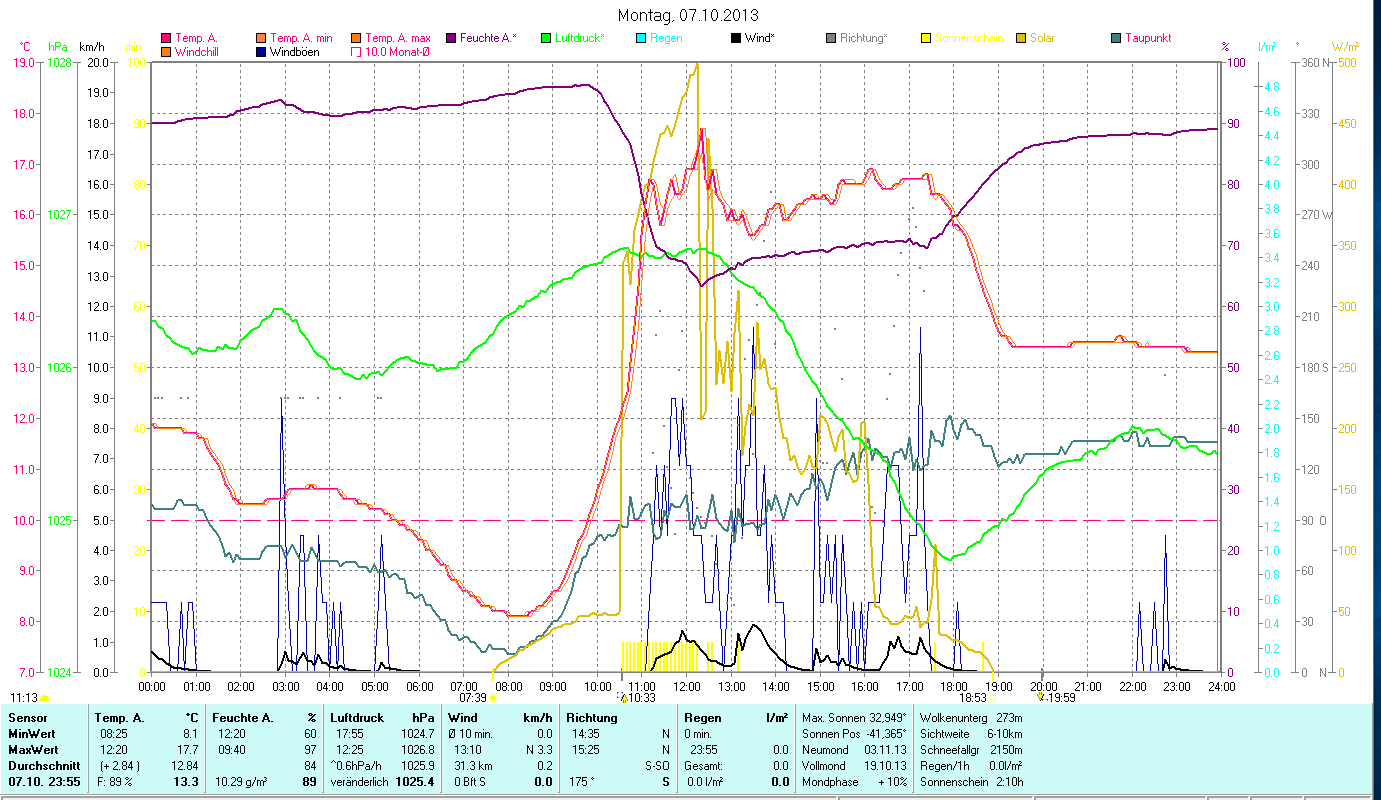Click the Neumond 03.11.13 entry
Screen dimensions: 1381x800
coord(855,750)
